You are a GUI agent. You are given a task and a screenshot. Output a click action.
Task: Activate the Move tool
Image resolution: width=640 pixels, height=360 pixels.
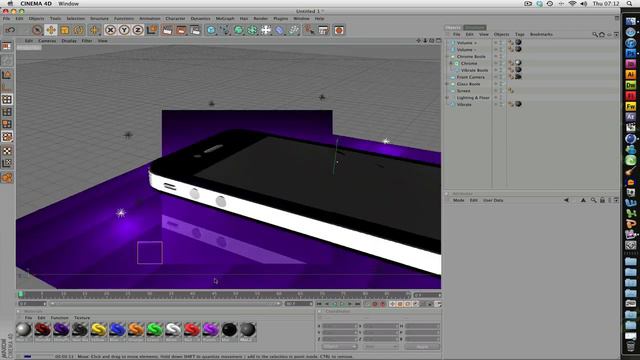pos(51,30)
